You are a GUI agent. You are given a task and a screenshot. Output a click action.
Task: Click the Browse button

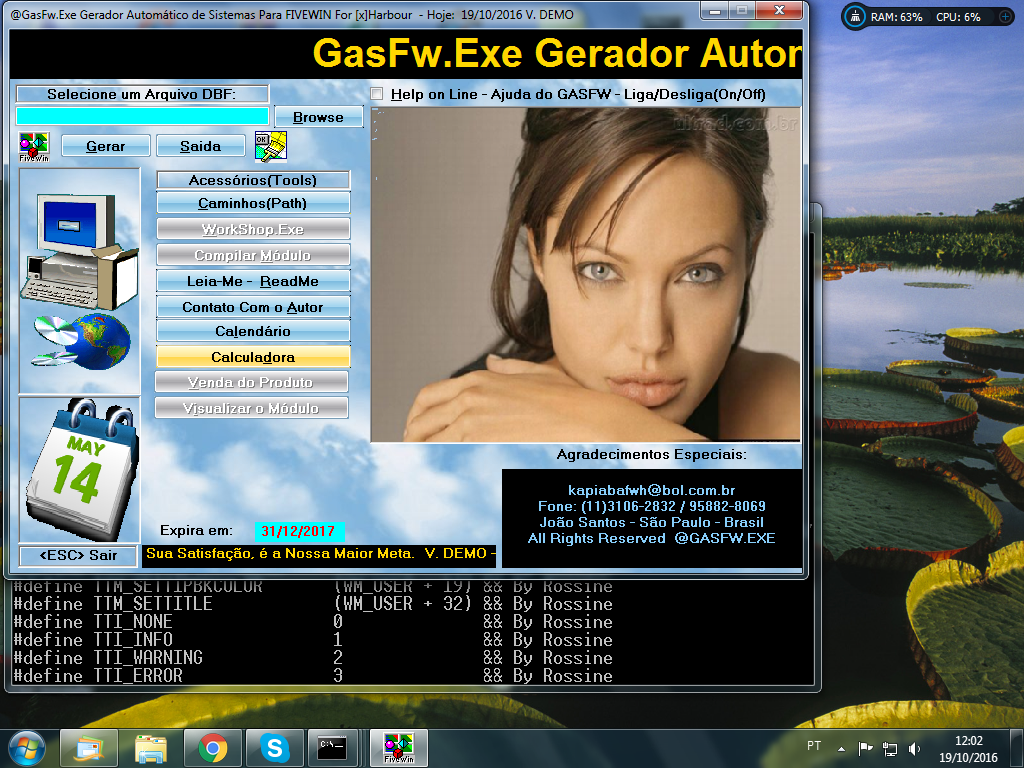[318, 118]
